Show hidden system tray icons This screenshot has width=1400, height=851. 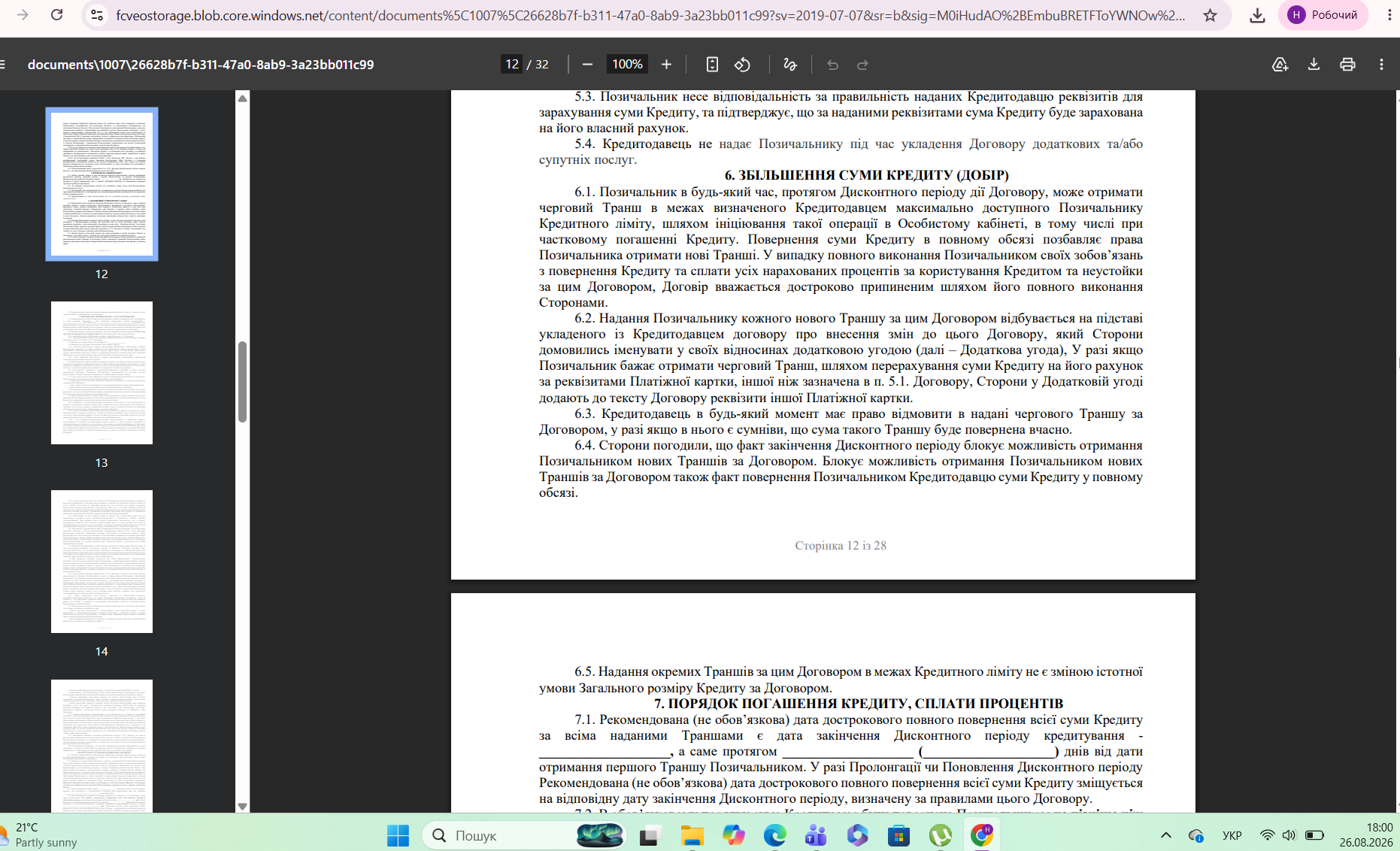pos(1166,835)
